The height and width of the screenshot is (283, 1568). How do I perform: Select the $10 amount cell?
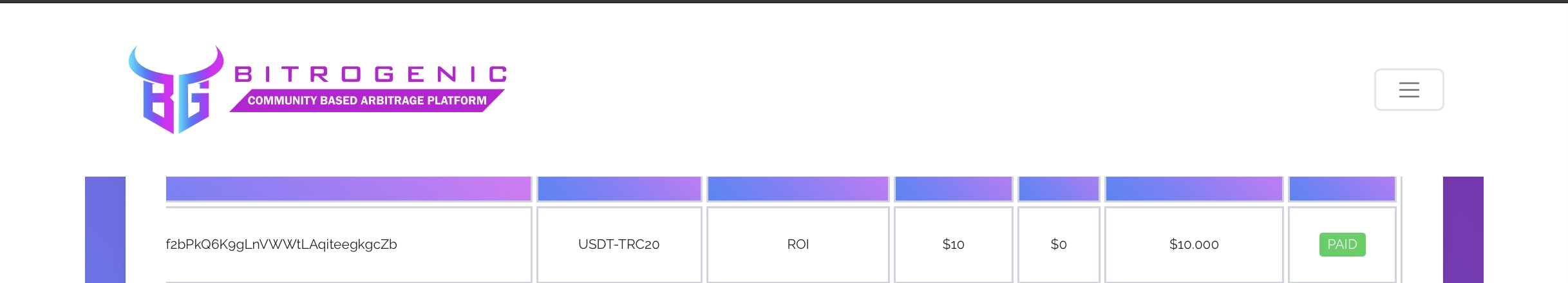click(x=953, y=244)
